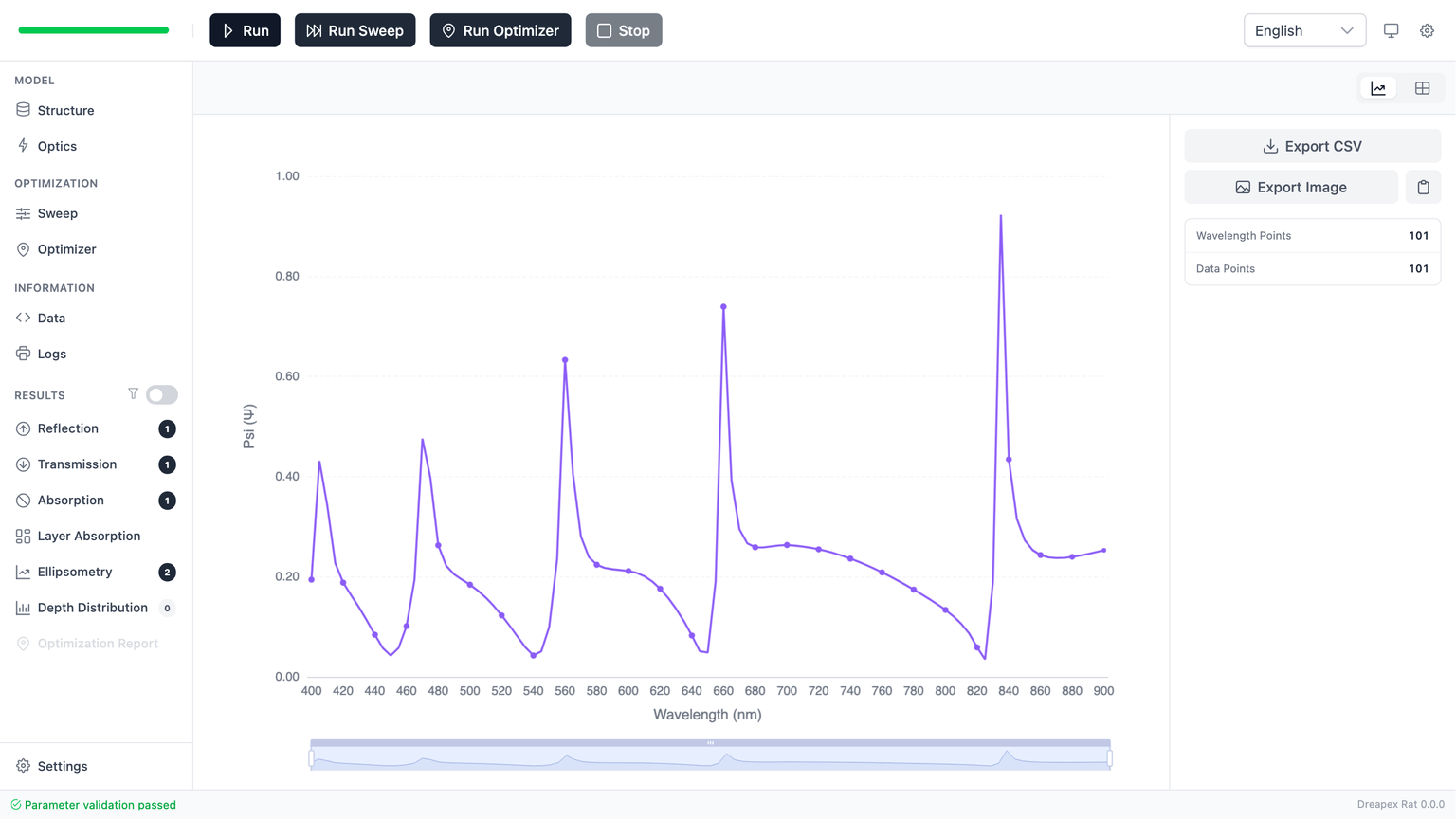The image size is (1456, 819).
Task: Copy chart image to clipboard
Action: point(1423,188)
